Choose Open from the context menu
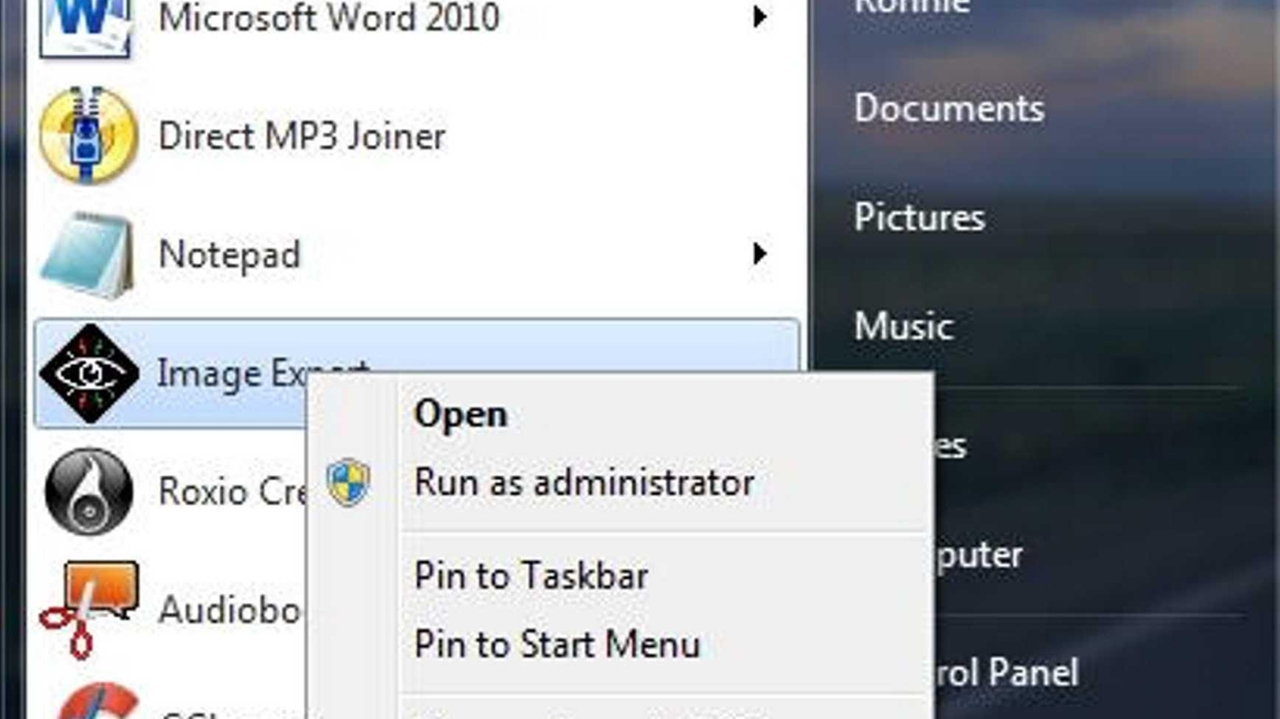 point(460,414)
